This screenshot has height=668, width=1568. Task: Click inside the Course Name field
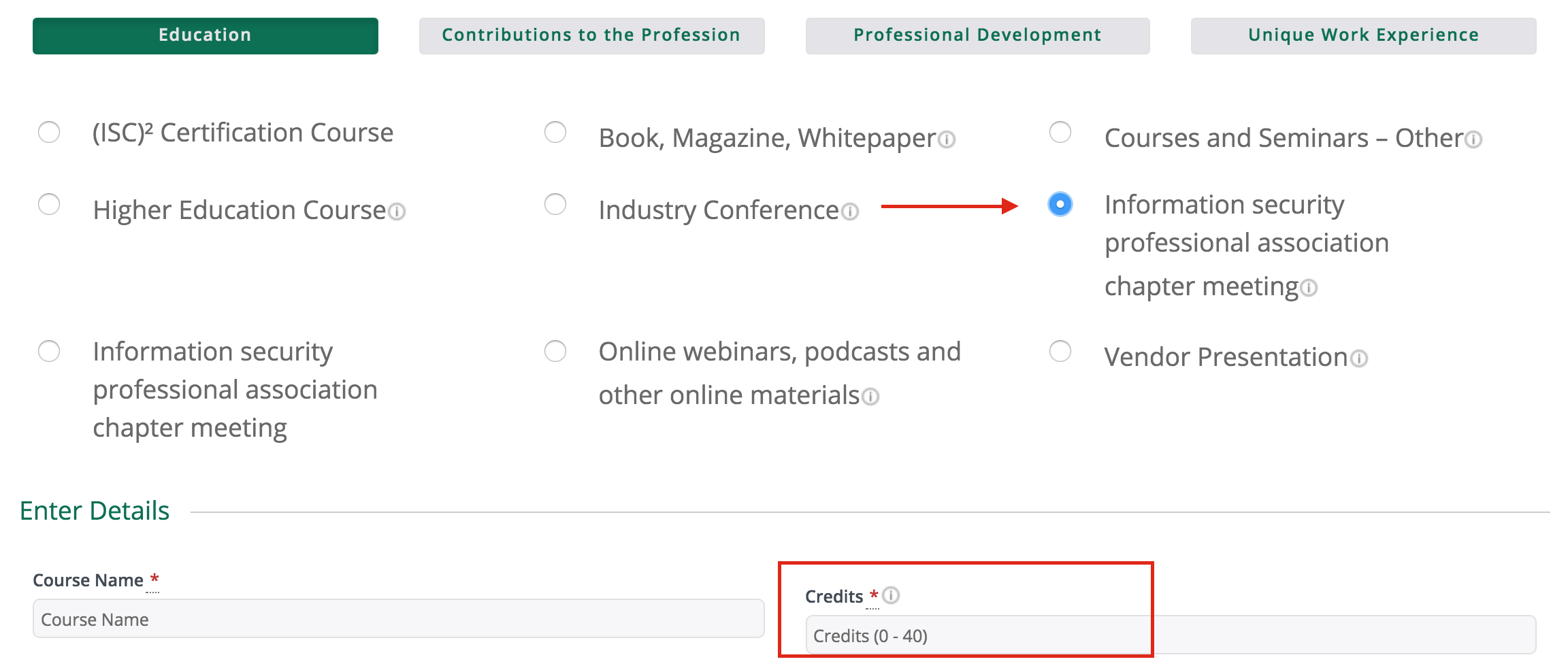[398, 619]
